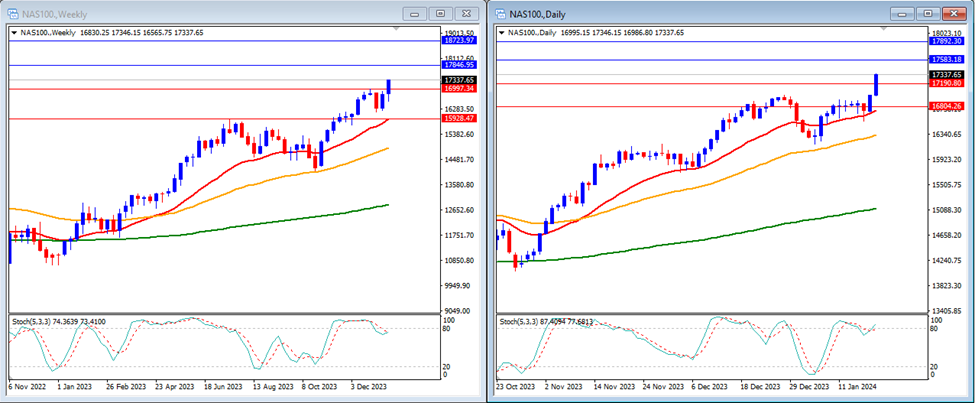Click the 11 Jan 2024 date label

859,387
